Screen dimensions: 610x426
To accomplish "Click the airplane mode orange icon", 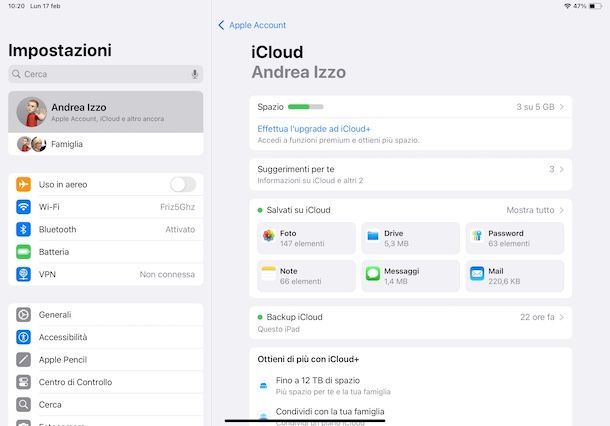I will tap(23, 184).
